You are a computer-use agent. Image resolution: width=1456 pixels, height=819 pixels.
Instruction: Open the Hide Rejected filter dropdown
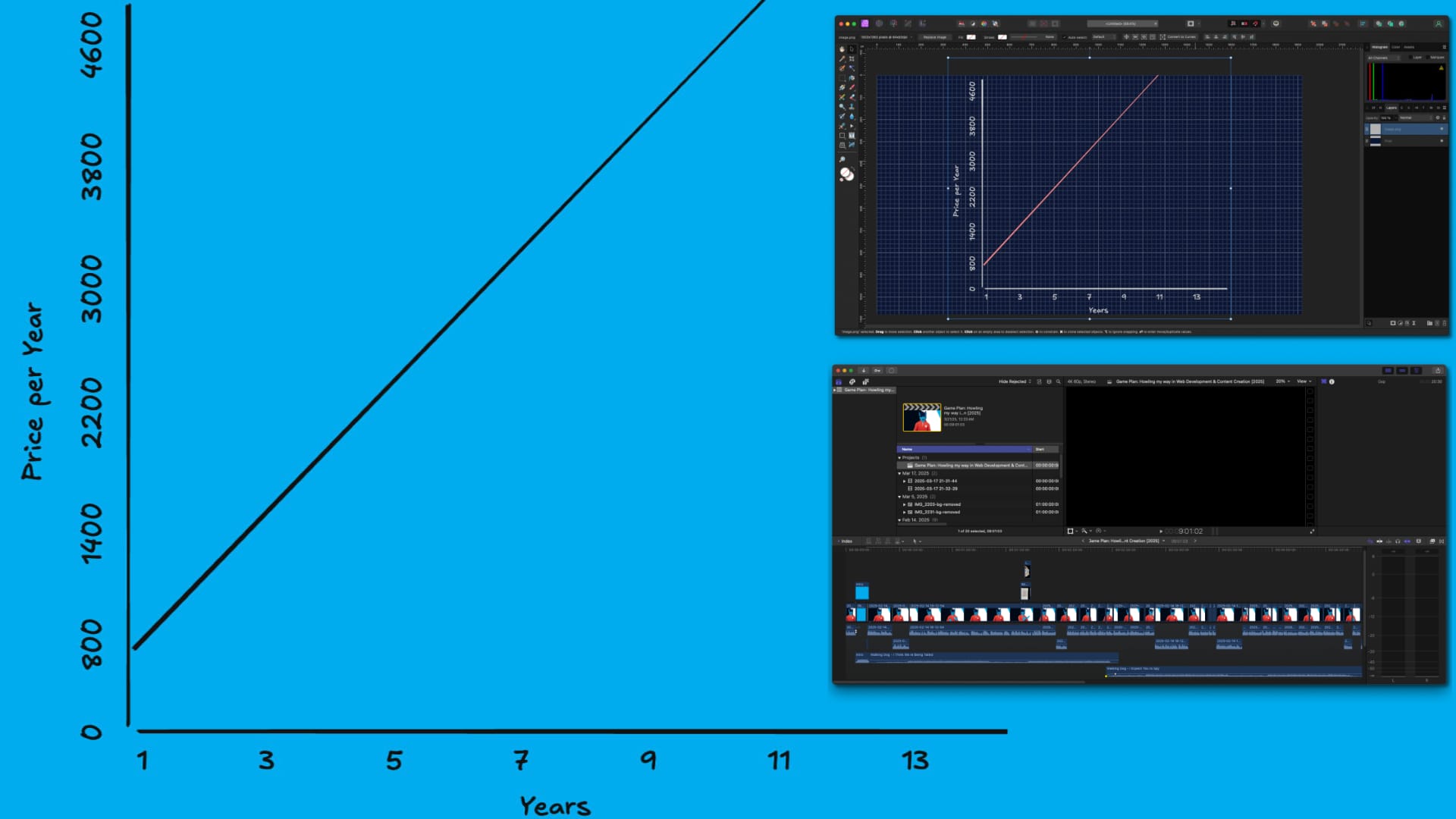(x=1015, y=381)
